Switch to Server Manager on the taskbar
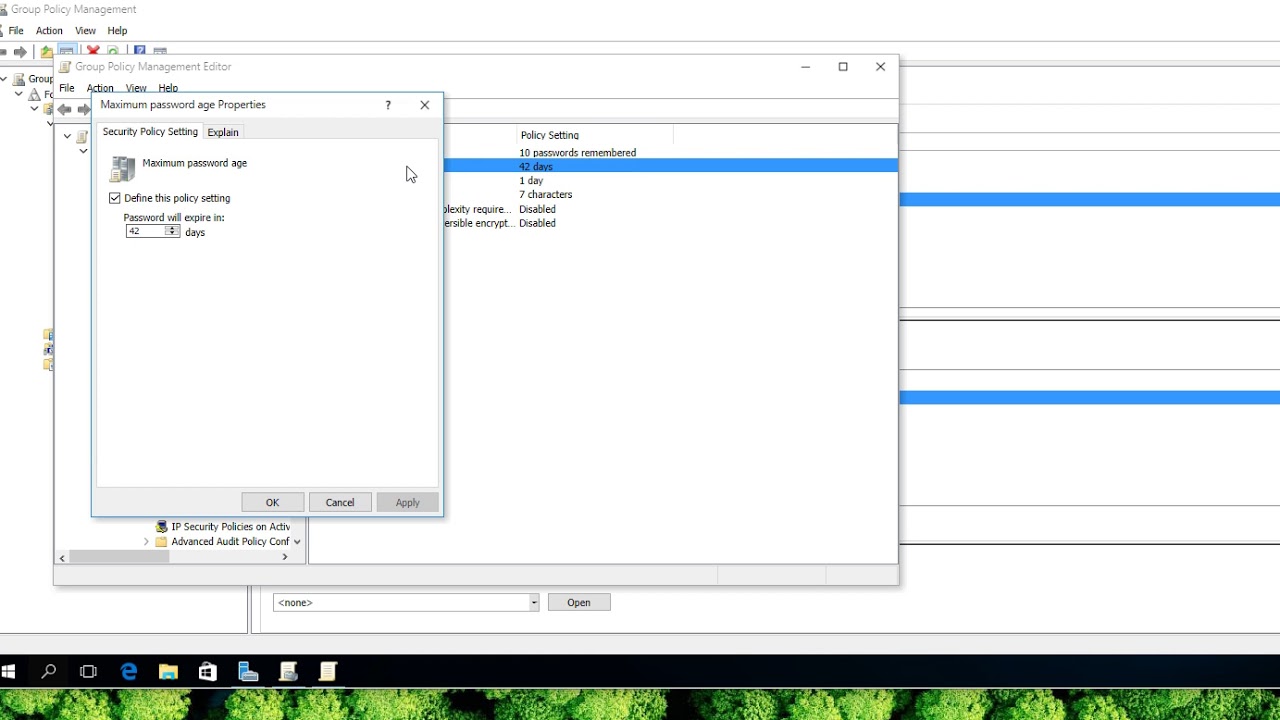1280x720 pixels. tap(248, 672)
